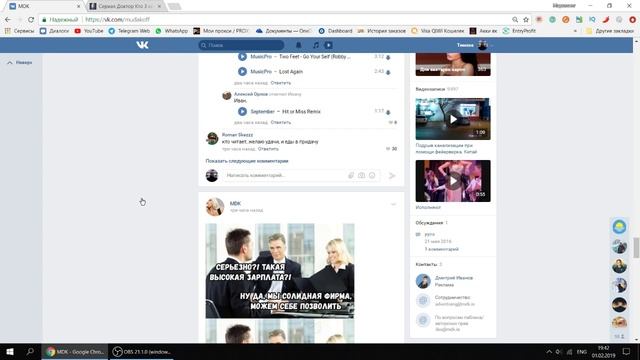
Task: Focus the VK search field
Action: tap(241, 45)
